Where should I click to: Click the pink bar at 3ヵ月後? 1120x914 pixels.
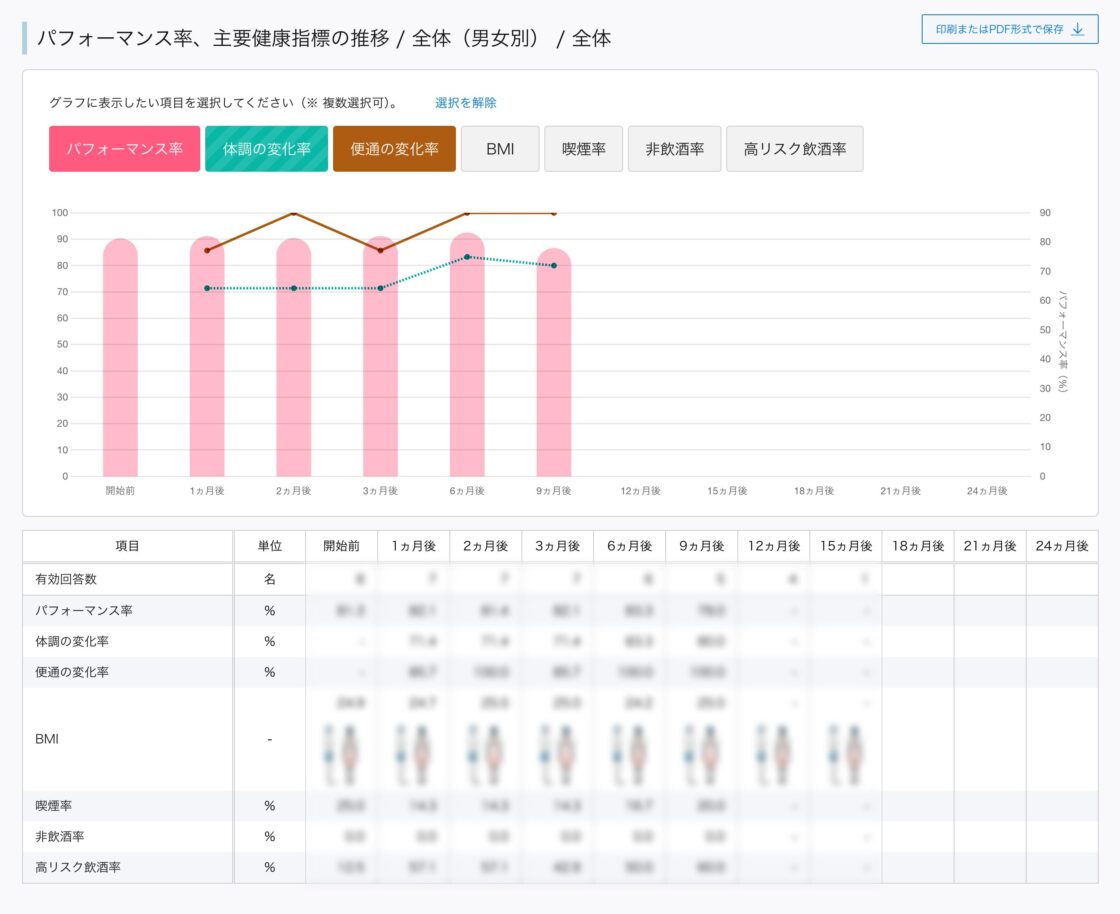(380, 356)
